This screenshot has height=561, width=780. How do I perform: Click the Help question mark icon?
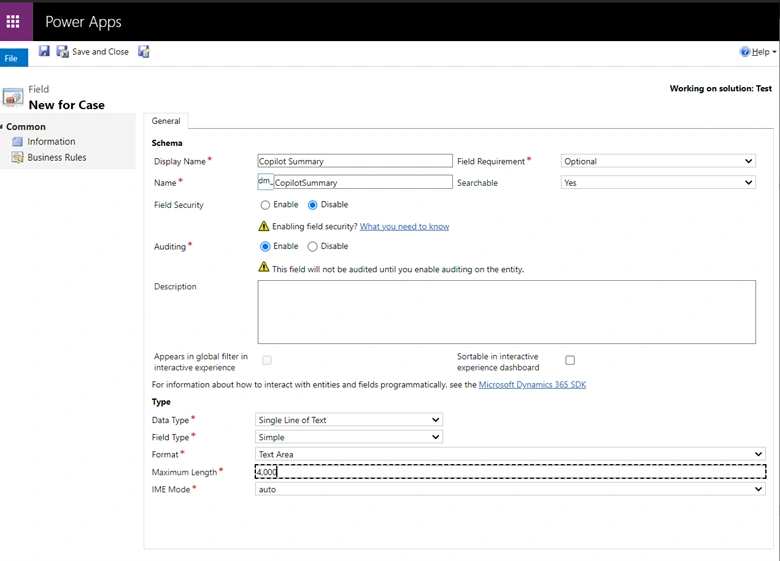[x=744, y=52]
